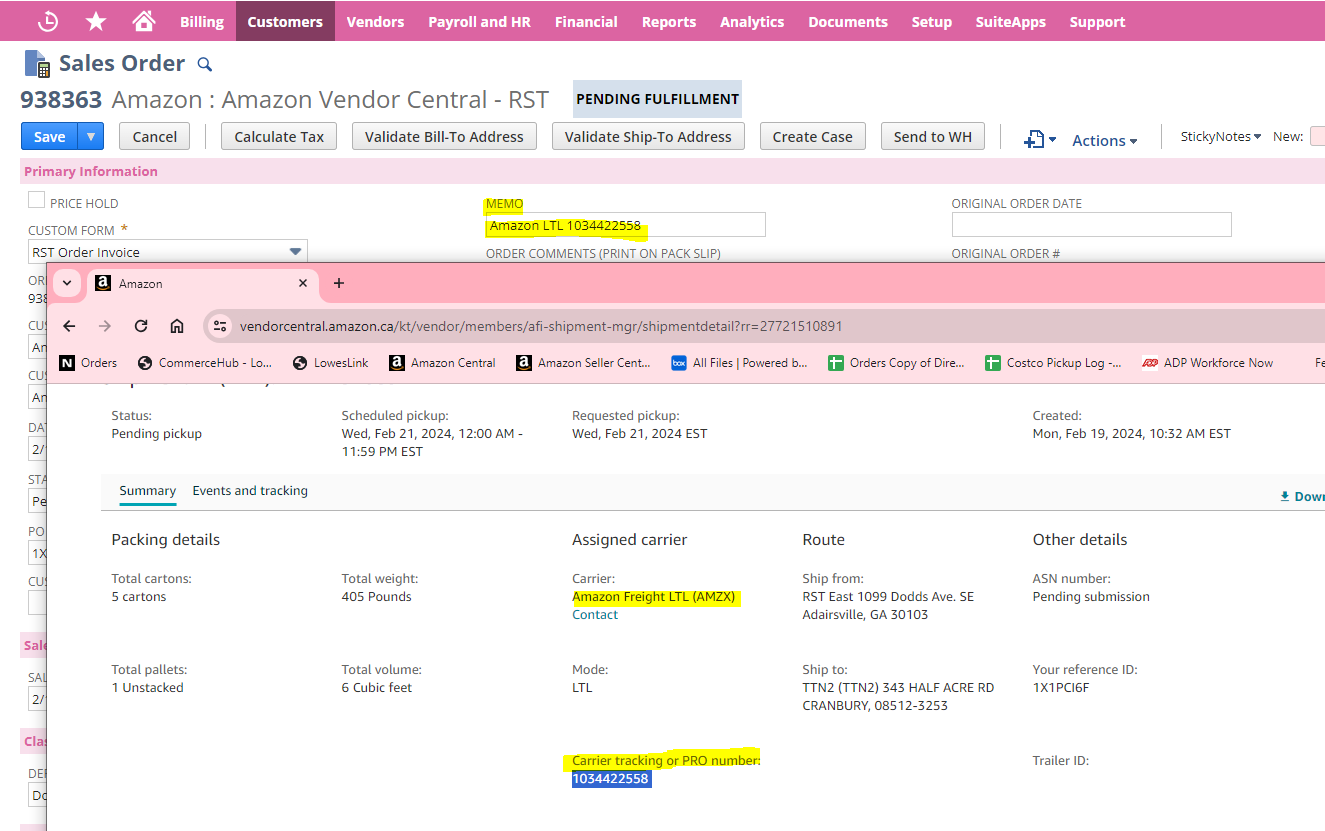The image size is (1325, 831).
Task: Open the Actions dropdown menu
Action: pos(1105,141)
